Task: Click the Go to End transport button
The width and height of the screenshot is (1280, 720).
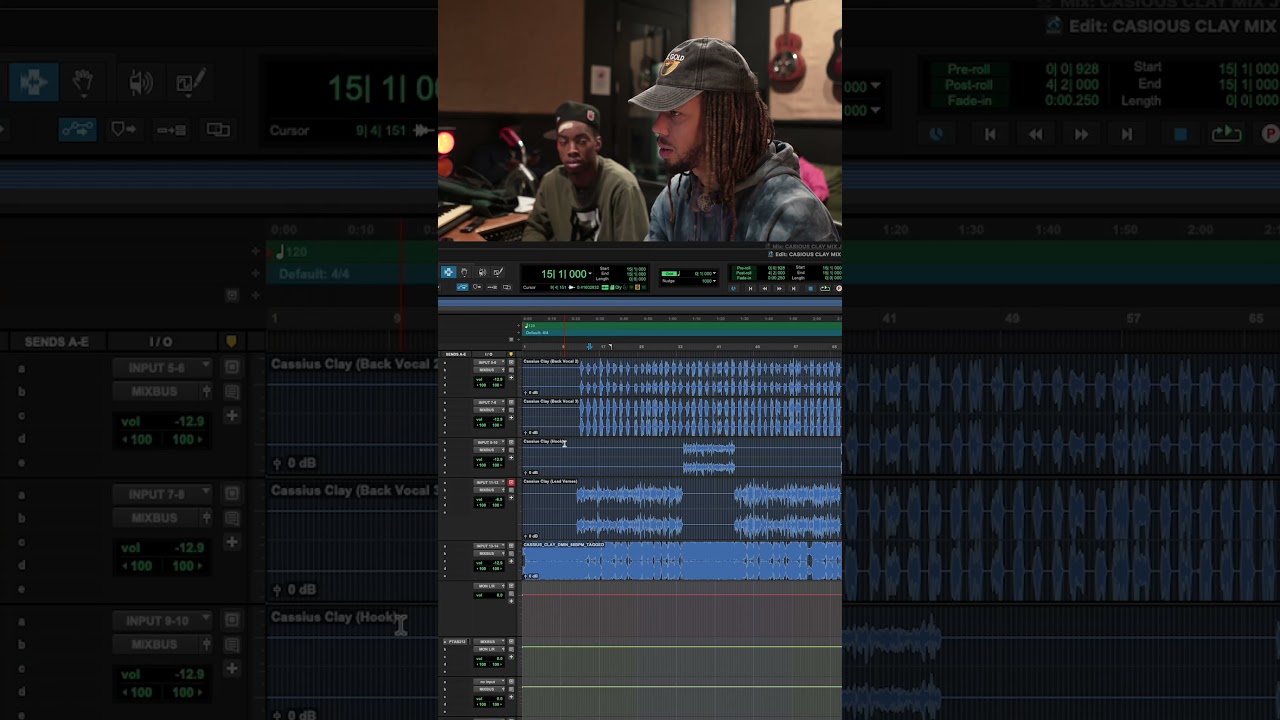Action: (x=794, y=288)
